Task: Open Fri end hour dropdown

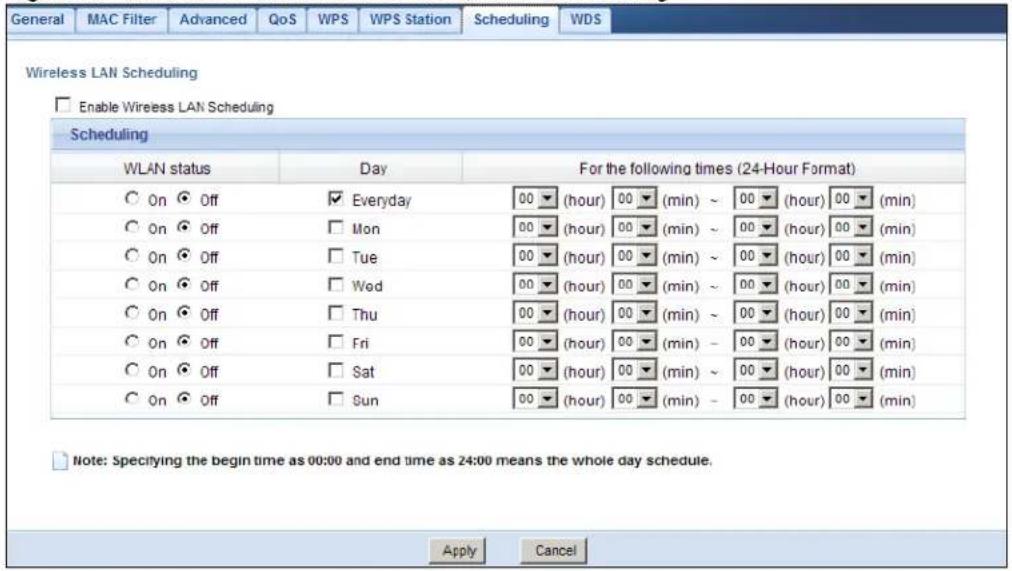Action: [x=756, y=341]
